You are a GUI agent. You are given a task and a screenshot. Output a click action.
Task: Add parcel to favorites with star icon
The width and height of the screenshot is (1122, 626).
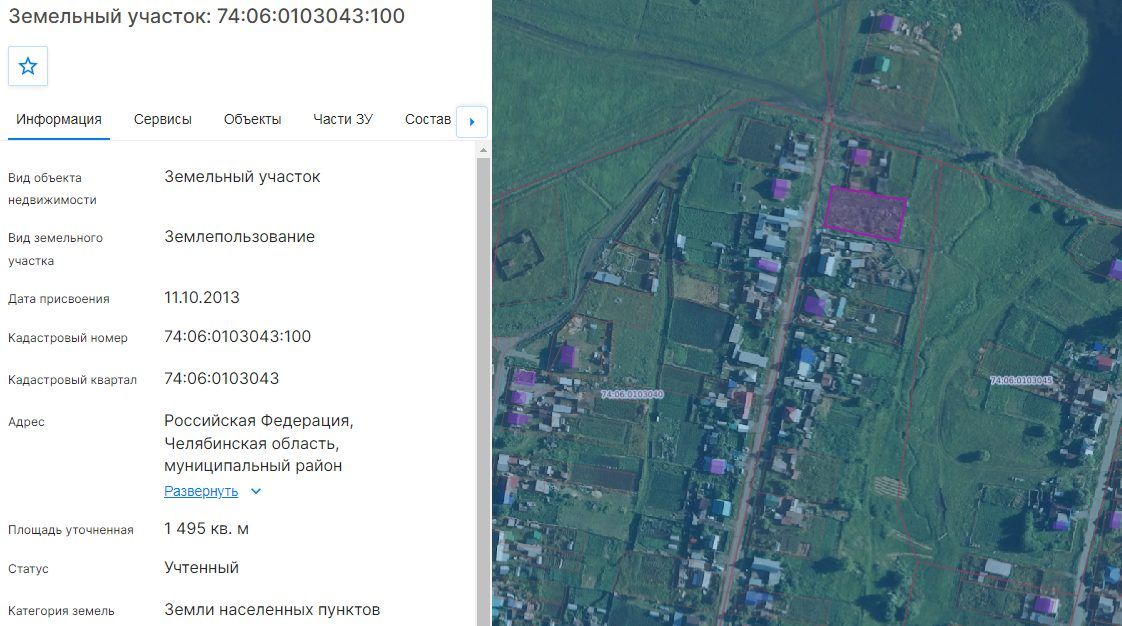pyautogui.click(x=28, y=67)
